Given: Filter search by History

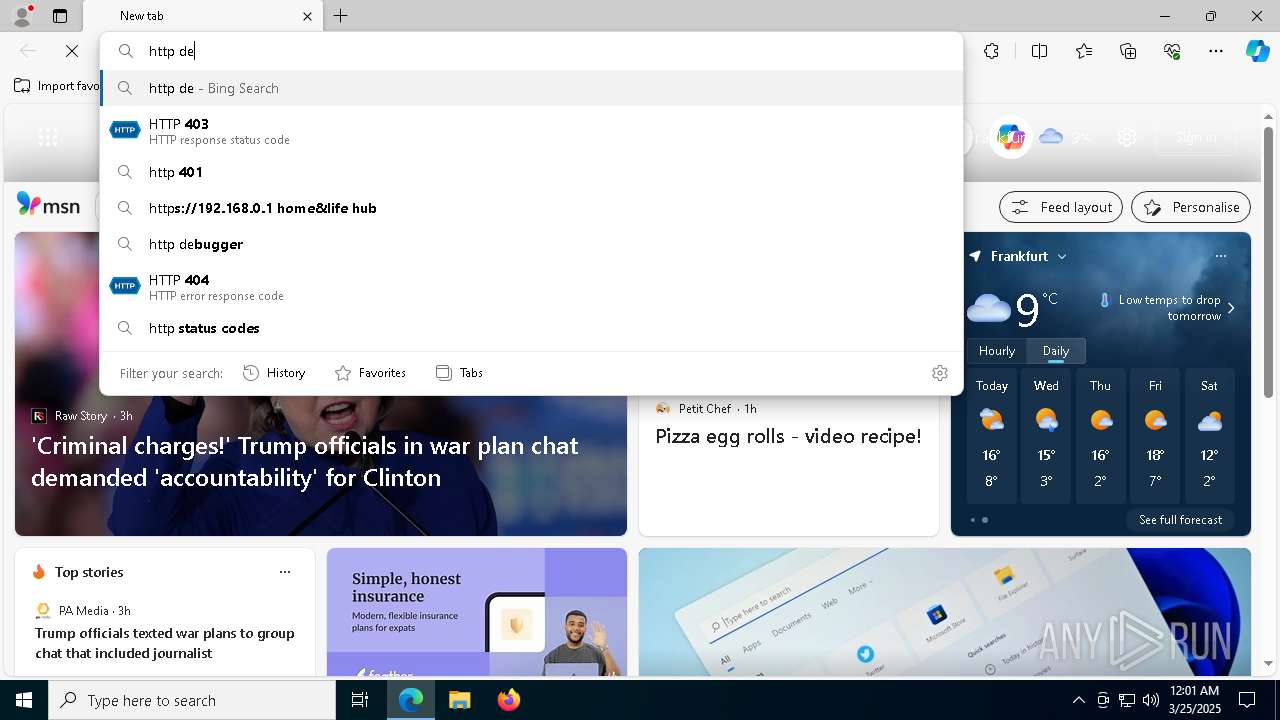Looking at the screenshot, I should (274, 373).
